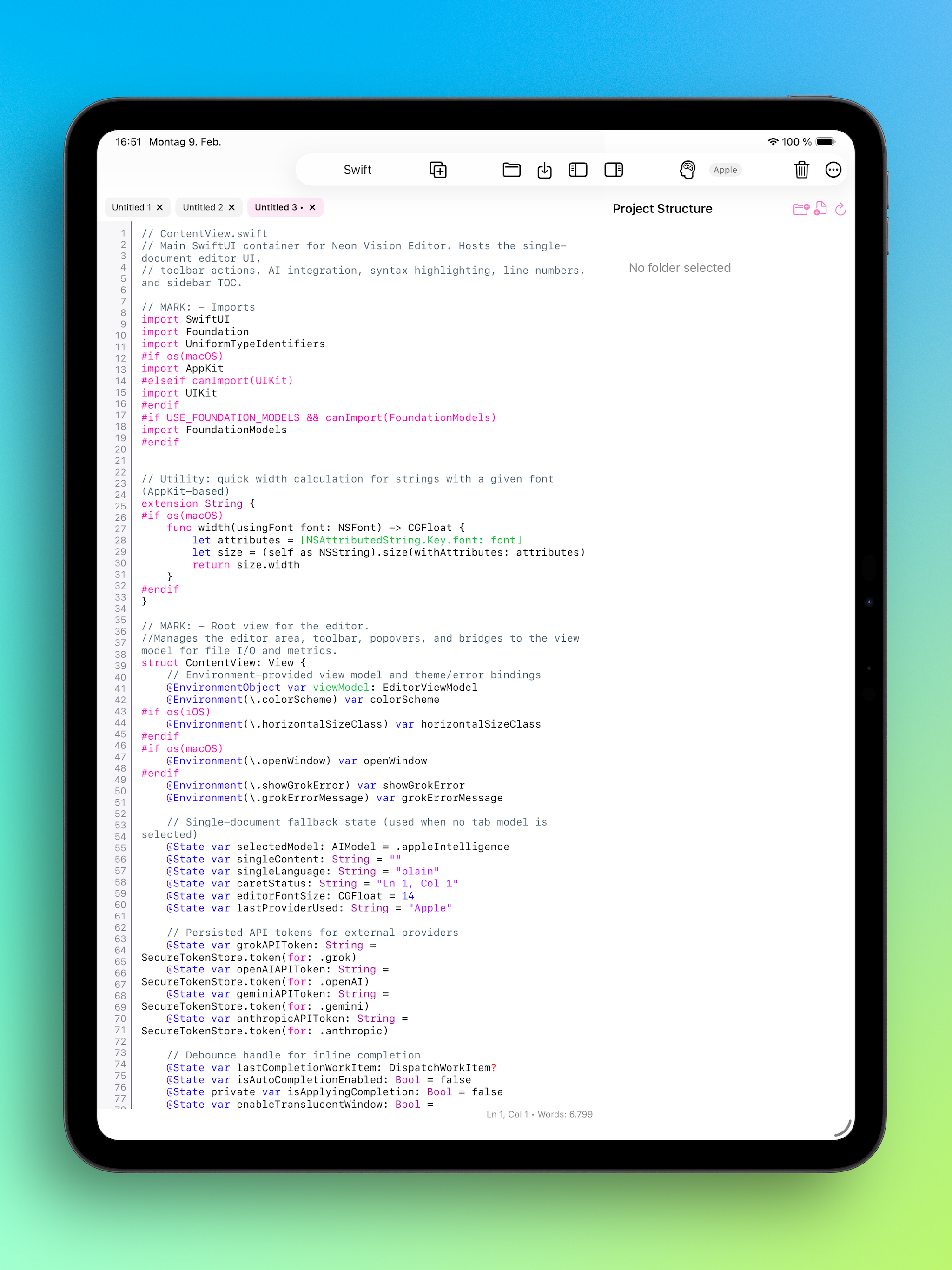Toggle the right sidebar panel

pyautogui.click(x=613, y=169)
